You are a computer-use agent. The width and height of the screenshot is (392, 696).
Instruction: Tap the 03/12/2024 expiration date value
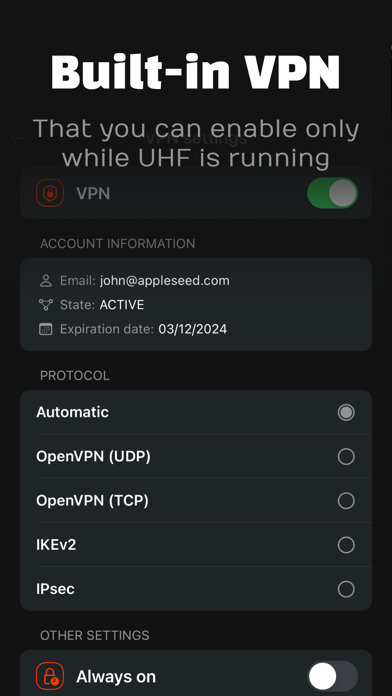(193, 329)
